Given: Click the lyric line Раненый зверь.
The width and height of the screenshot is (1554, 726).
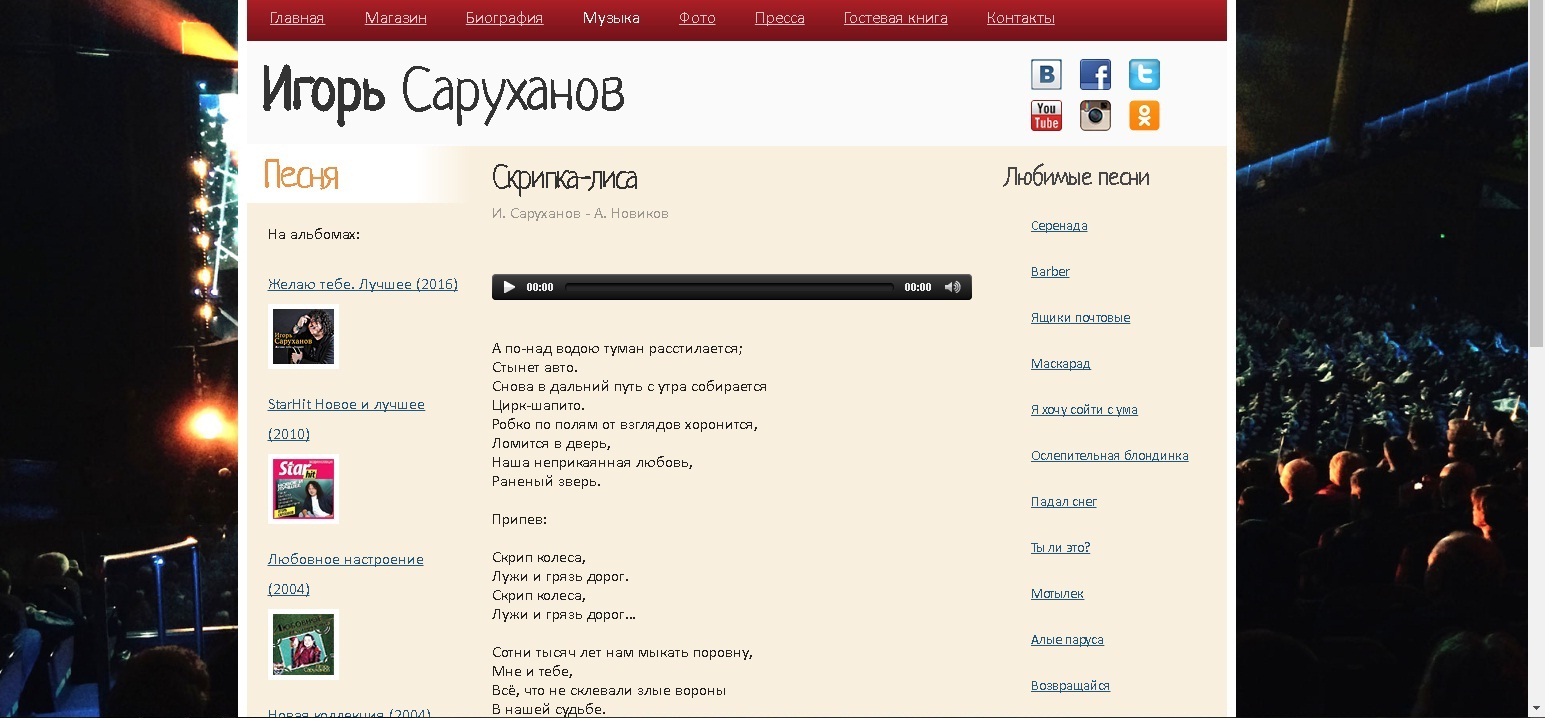Looking at the screenshot, I should coord(546,482).
